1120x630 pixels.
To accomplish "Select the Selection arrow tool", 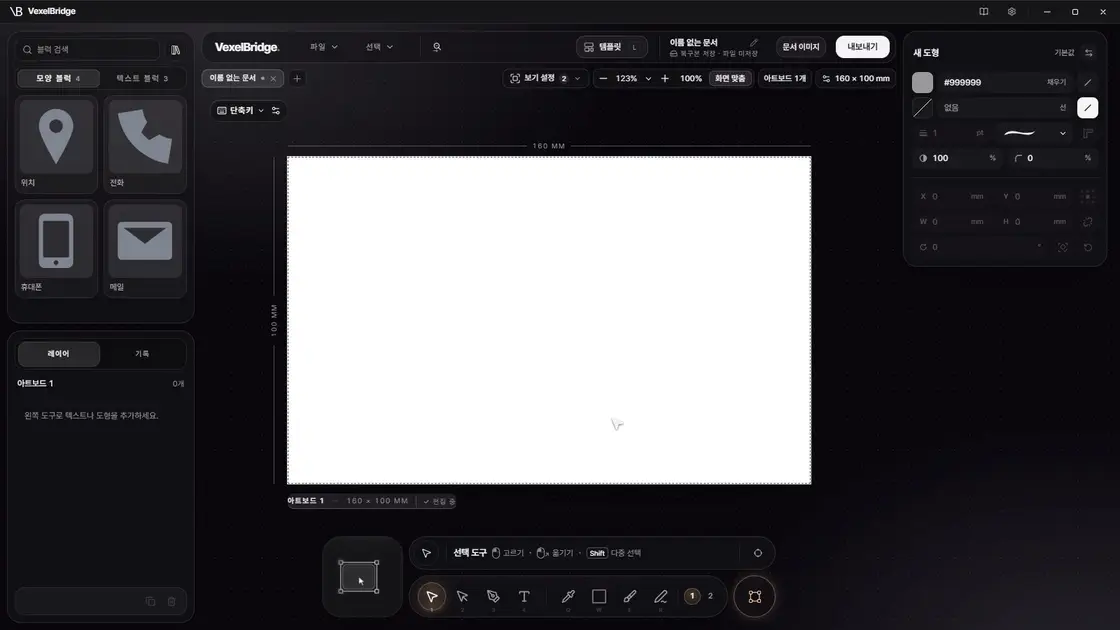I will click(x=431, y=596).
